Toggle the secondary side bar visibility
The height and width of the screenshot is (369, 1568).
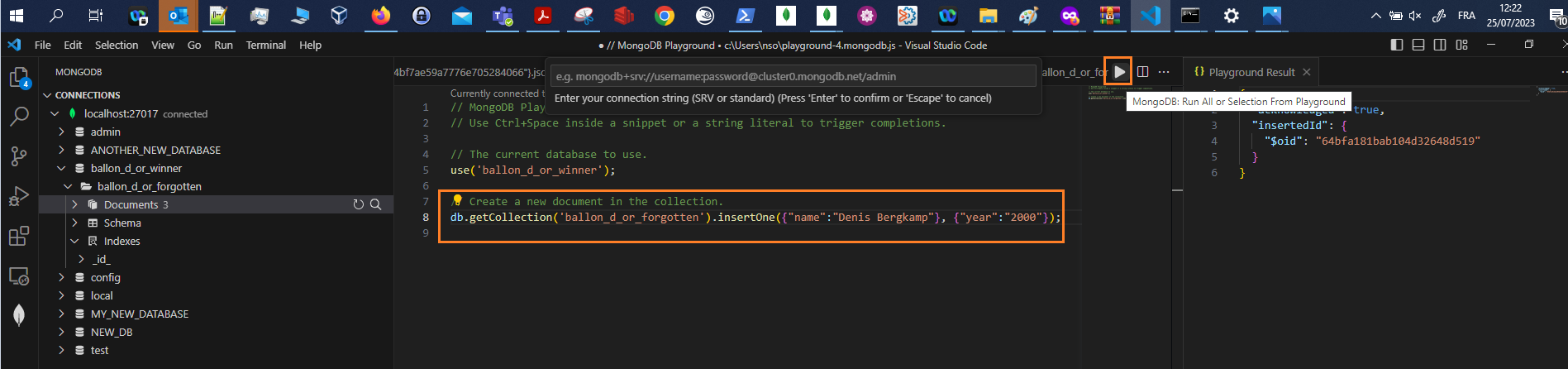tap(1440, 45)
